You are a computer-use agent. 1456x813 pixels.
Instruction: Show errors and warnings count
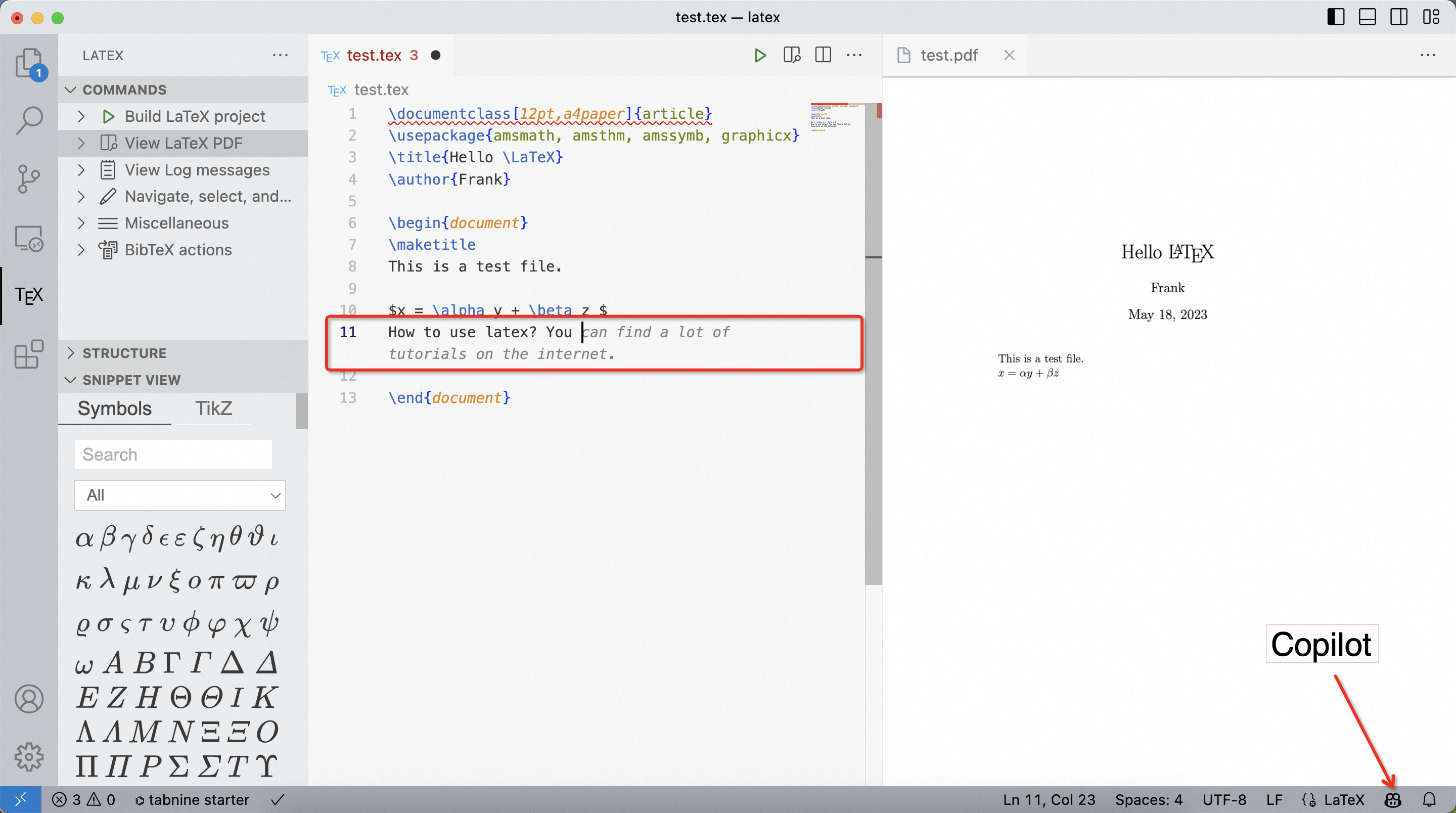pyautogui.click(x=83, y=800)
